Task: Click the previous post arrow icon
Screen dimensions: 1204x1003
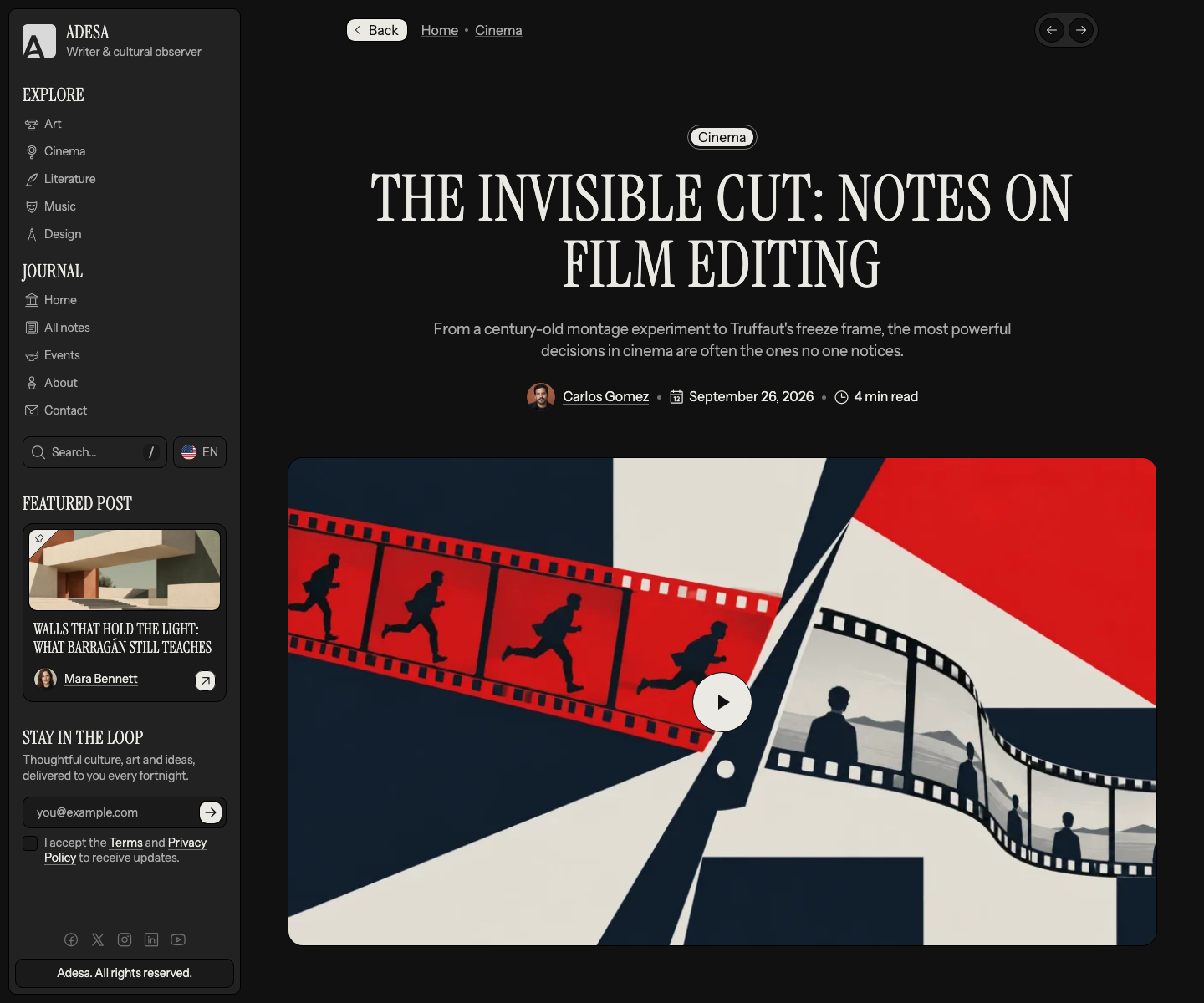Action: tap(1052, 30)
